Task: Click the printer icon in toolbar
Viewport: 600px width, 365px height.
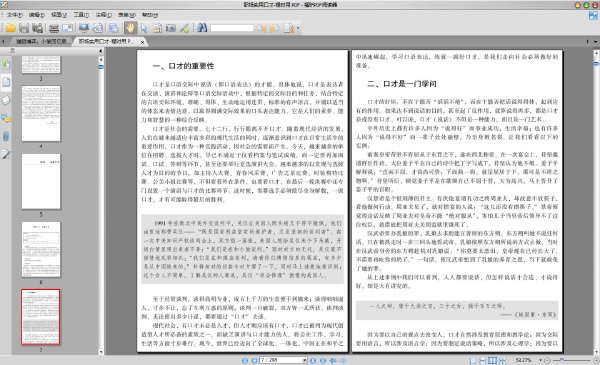Action: [x=54, y=28]
